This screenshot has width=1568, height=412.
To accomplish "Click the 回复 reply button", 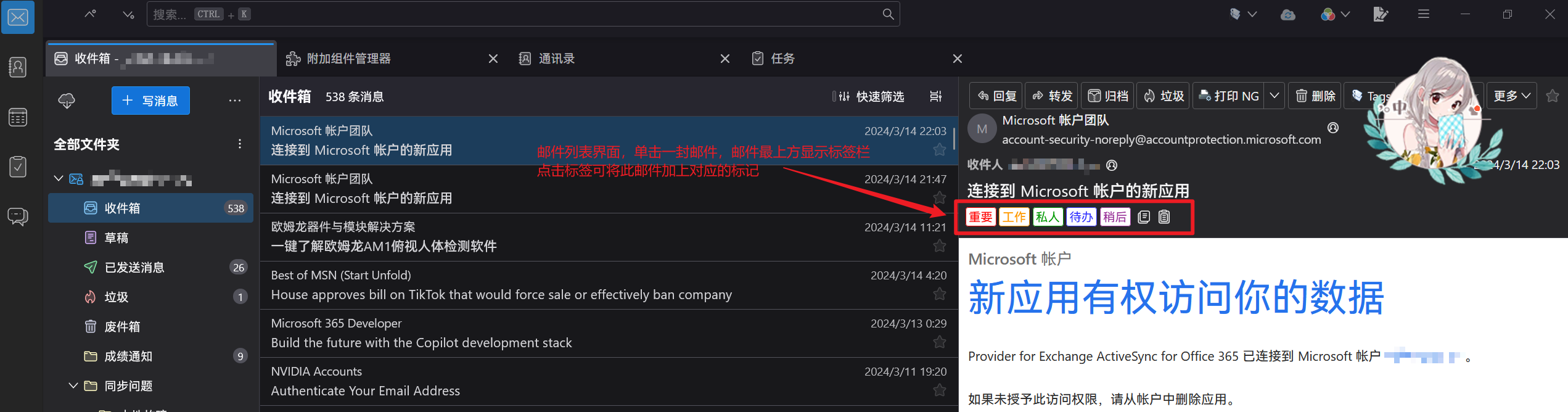I will (996, 96).
